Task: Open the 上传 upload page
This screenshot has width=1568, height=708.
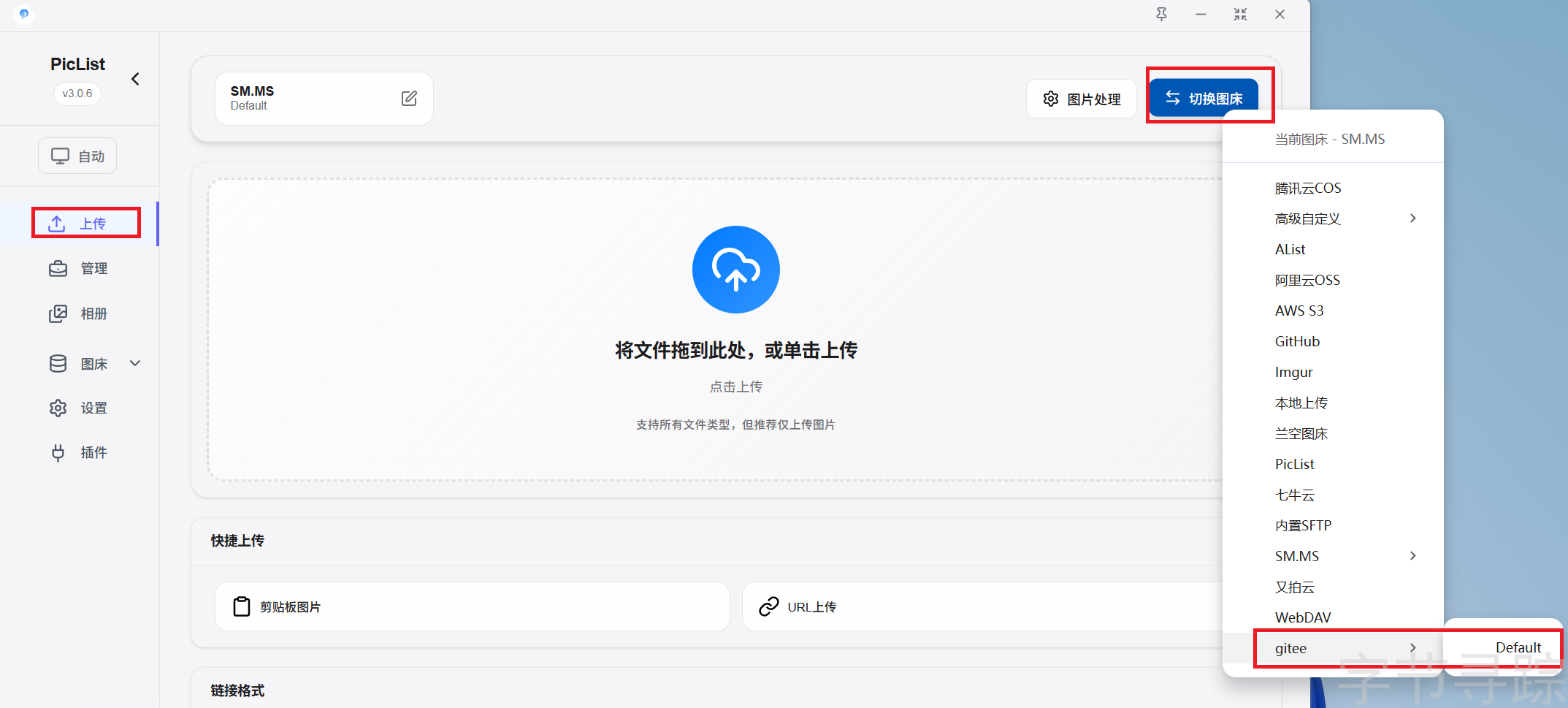Action: (79, 223)
